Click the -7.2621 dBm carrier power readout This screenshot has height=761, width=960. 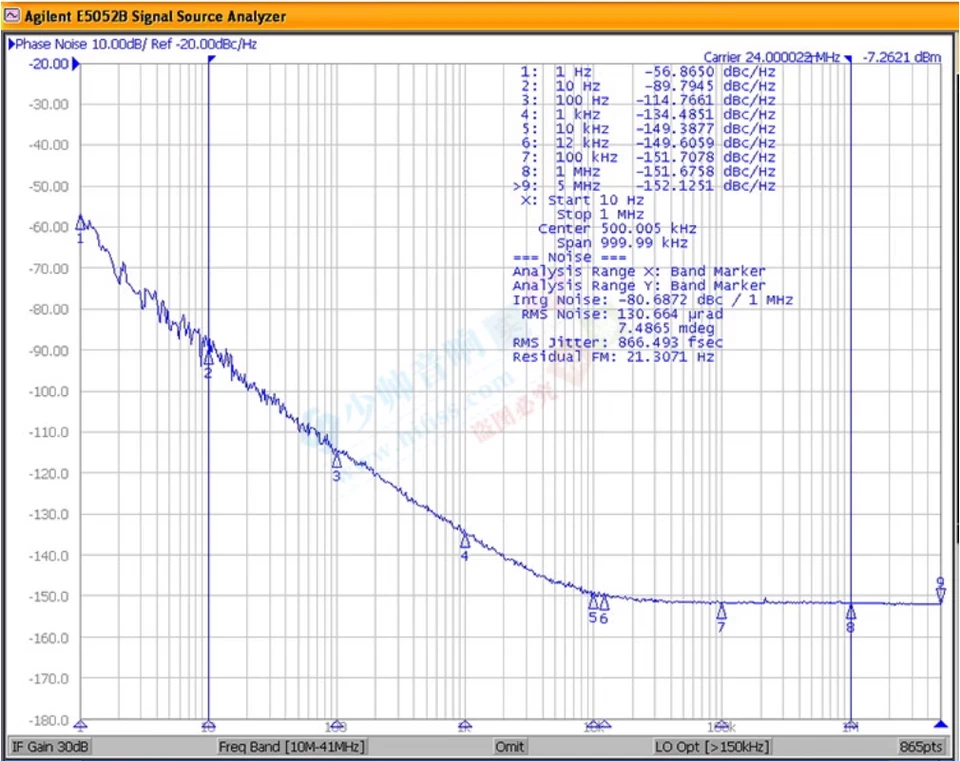click(901, 57)
